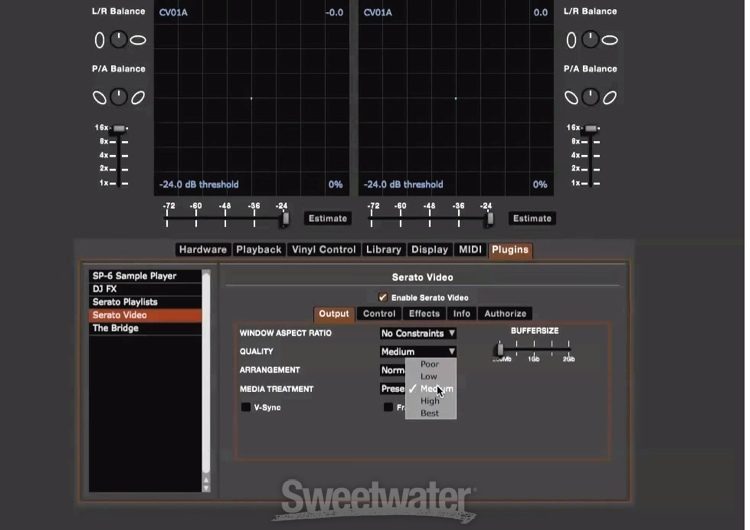
Task: Click the left deck P/A Balance knob
Action: 118,97
